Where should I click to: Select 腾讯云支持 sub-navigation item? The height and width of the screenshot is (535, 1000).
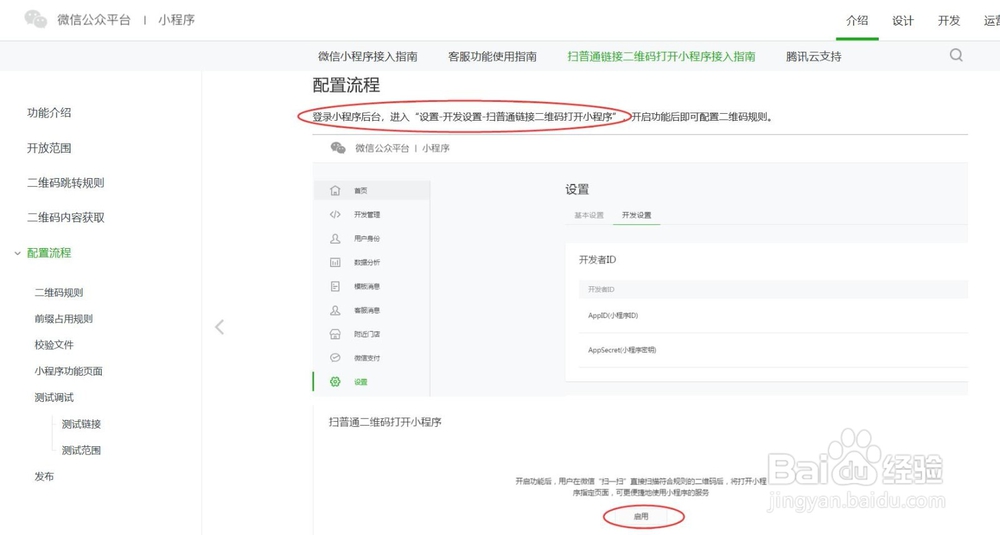(x=813, y=56)
